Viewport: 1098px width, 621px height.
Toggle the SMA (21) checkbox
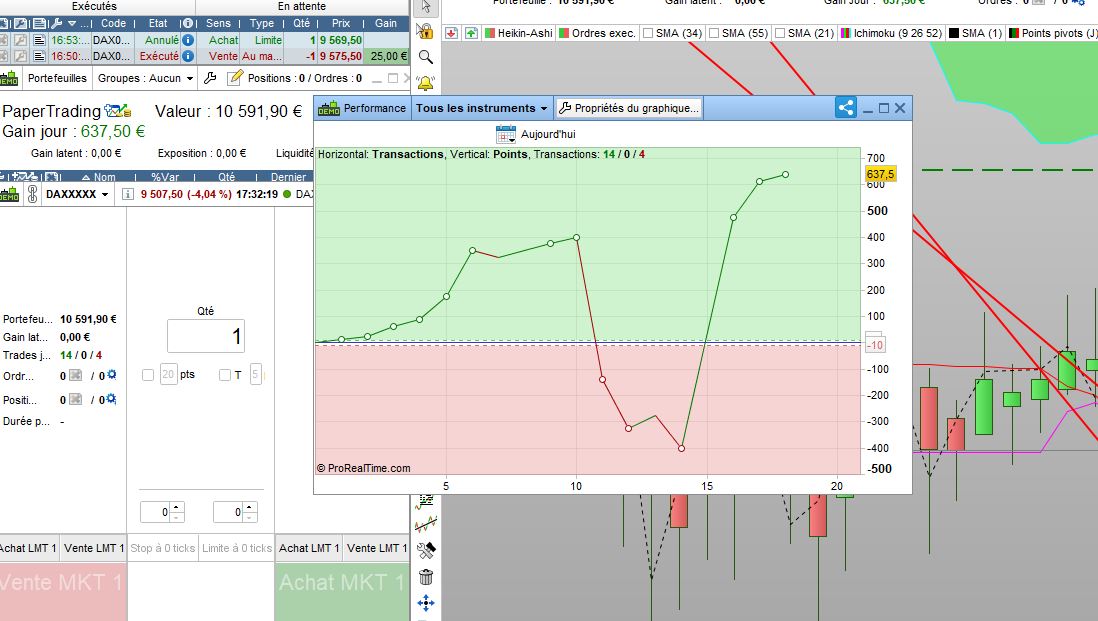point(779,33)
